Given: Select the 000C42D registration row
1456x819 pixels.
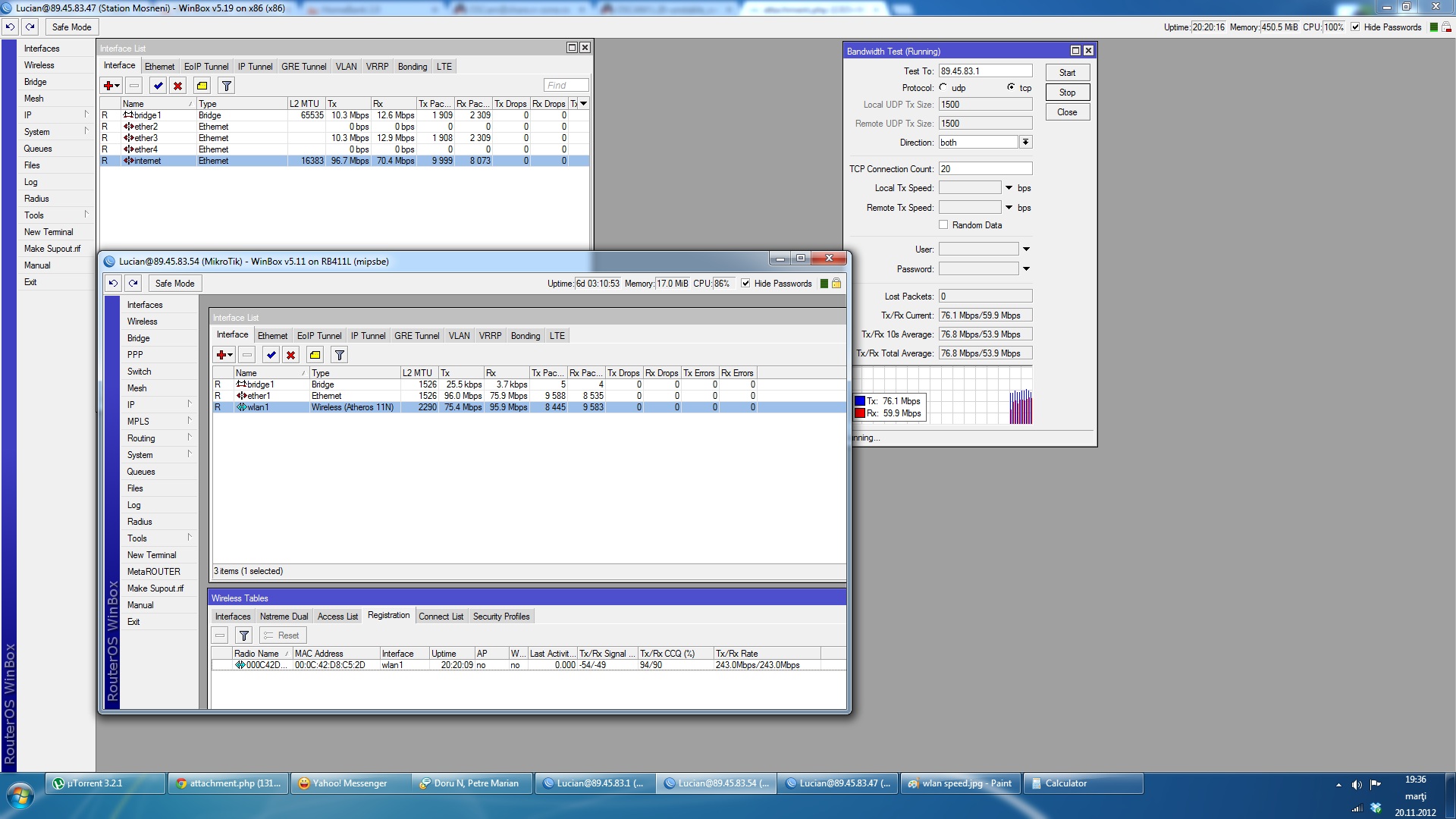Looking at the screenshot, I should pyautogui.click(x=528, y=665).
